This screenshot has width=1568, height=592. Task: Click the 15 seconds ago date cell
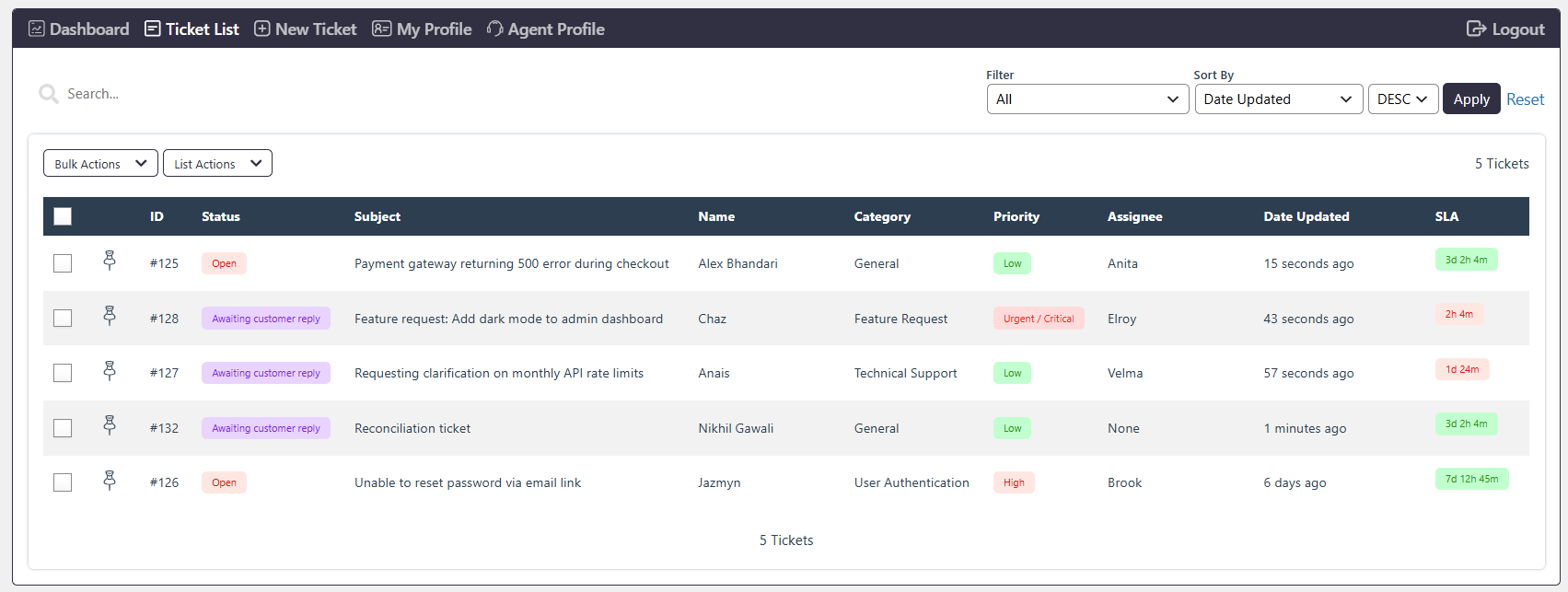1308,263
